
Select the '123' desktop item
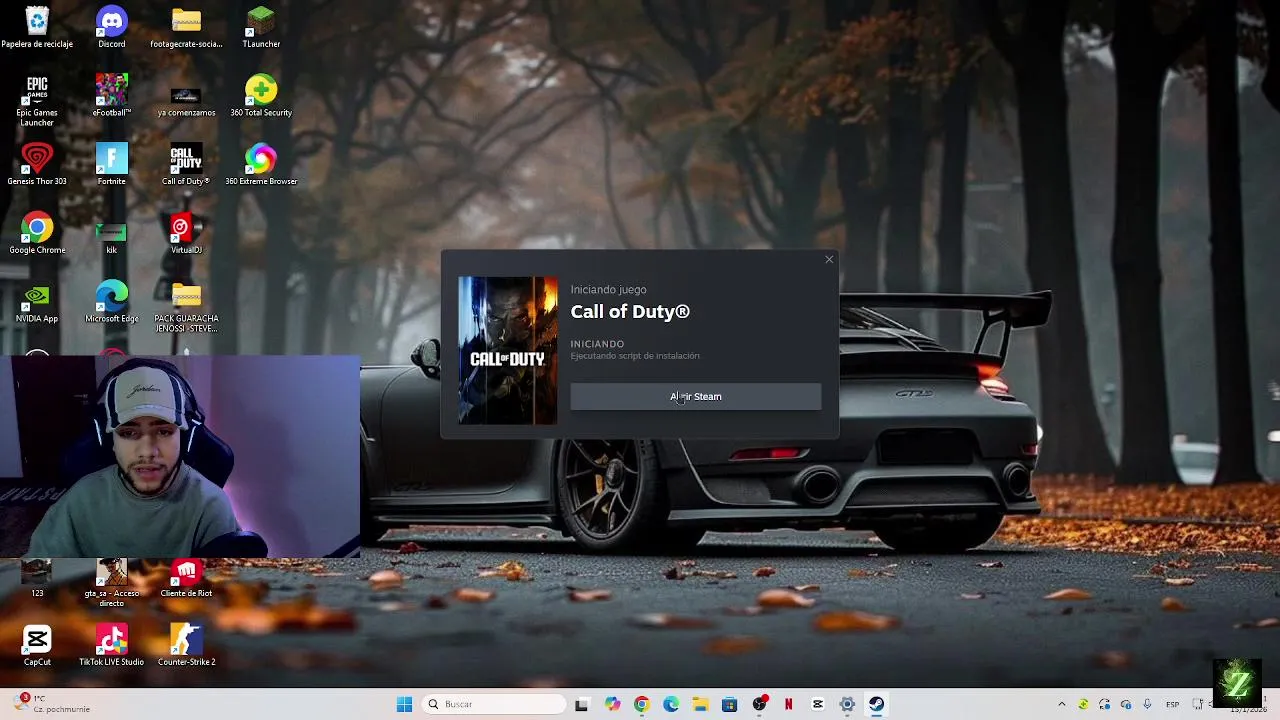click(37, 578)
